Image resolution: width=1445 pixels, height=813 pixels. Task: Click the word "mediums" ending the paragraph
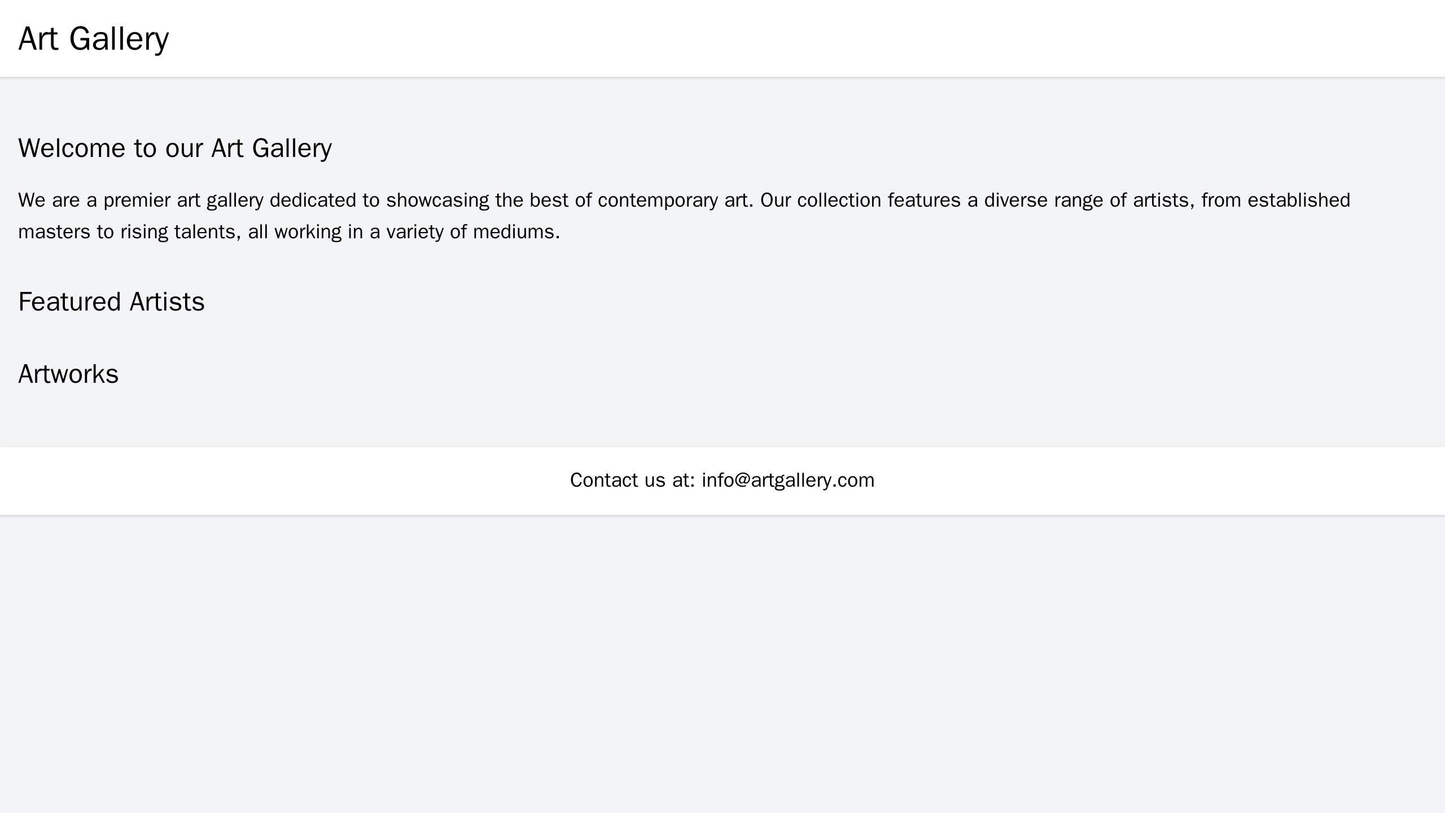(516, 232)
